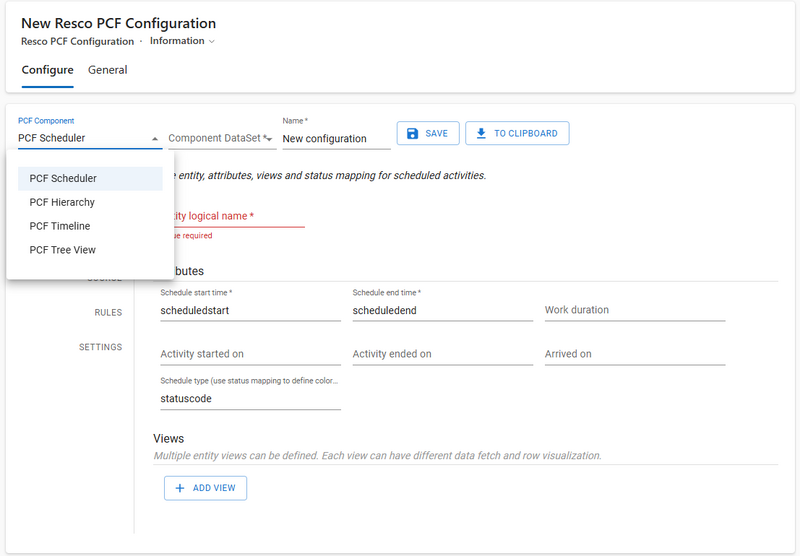This screenshot has width=800, height=556.
Task: Click the Work duration field
Action: (x=635, y=310)
